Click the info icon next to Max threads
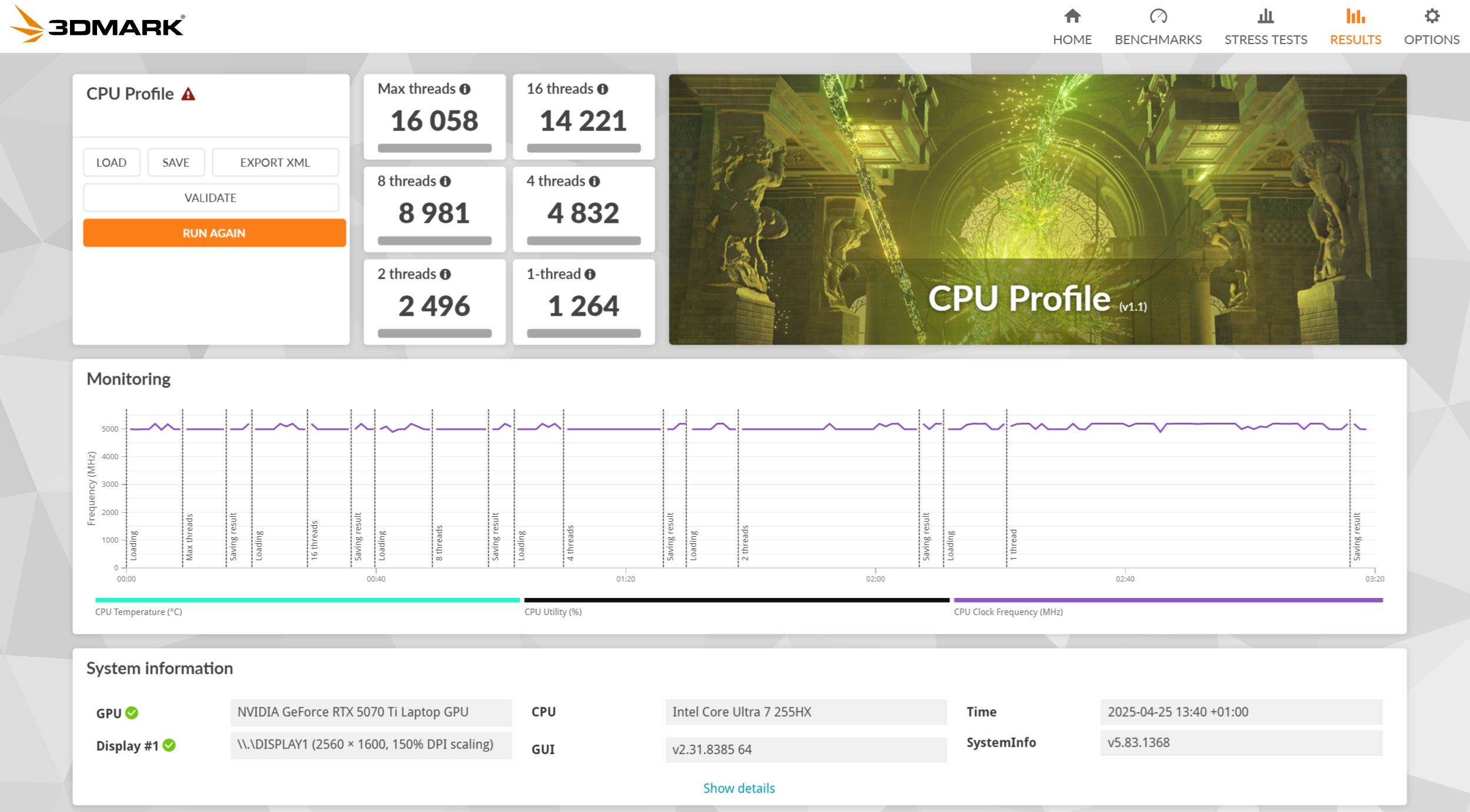Screen dimensions: 1470x812 [465, 89]
